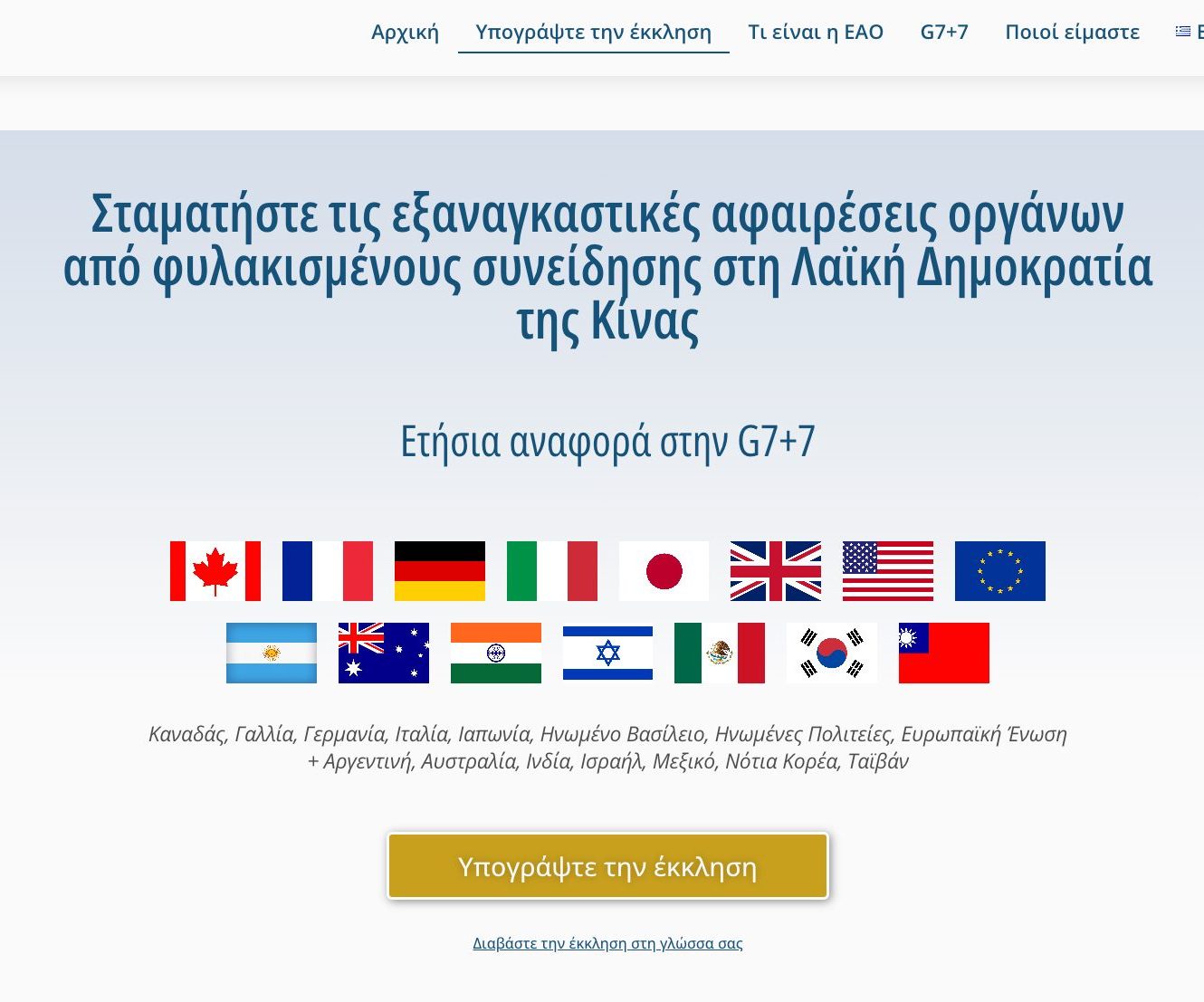Click the Canada flag icon
The image size is (1204, 1002).
pyautogui.click(x=215, y=571)
